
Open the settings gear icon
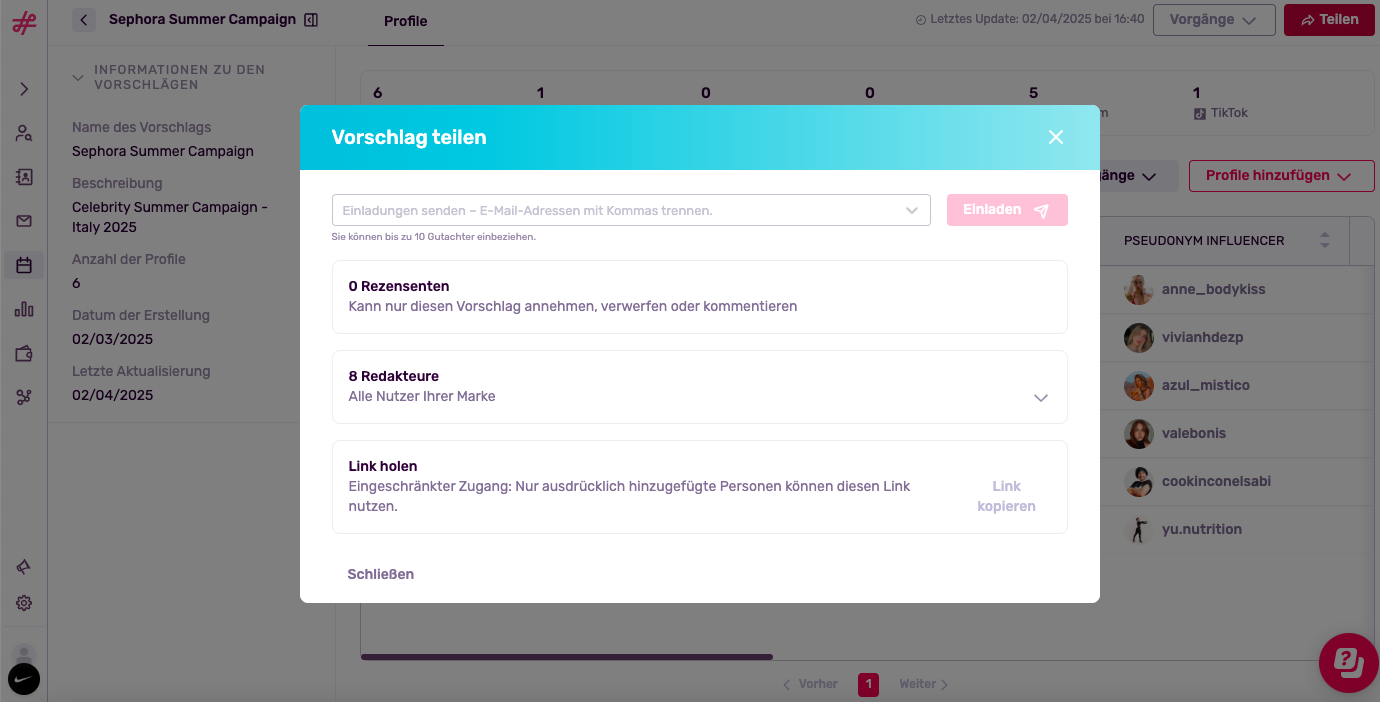(x=24, y=603)
